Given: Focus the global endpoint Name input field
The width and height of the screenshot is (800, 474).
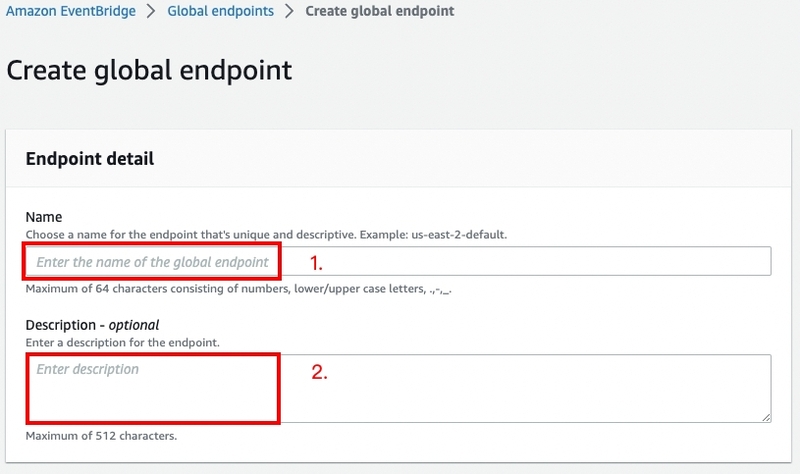Looking at the screenshot, I should click(x=398, y=261).
